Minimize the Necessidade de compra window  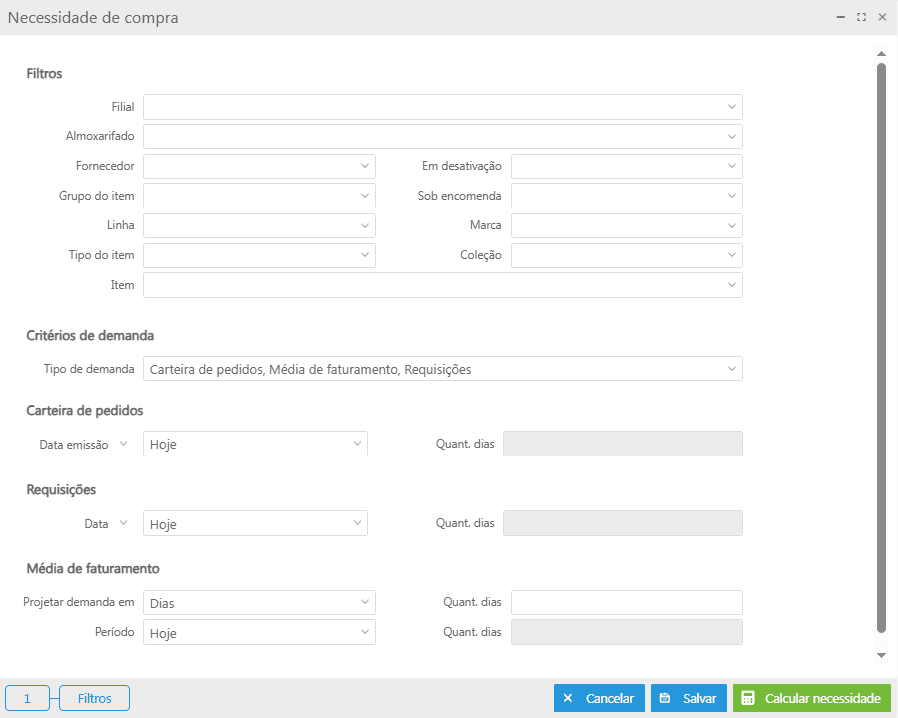(841, 17)
